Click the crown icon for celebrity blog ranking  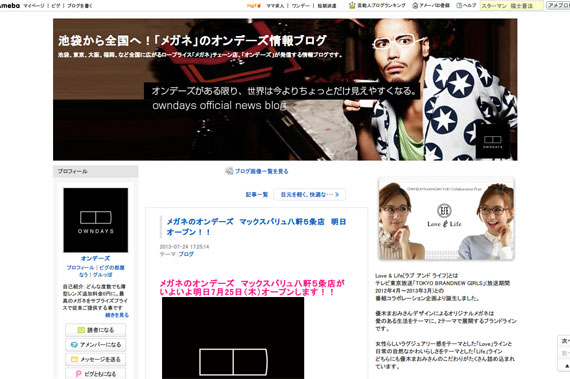click(352, 5)
